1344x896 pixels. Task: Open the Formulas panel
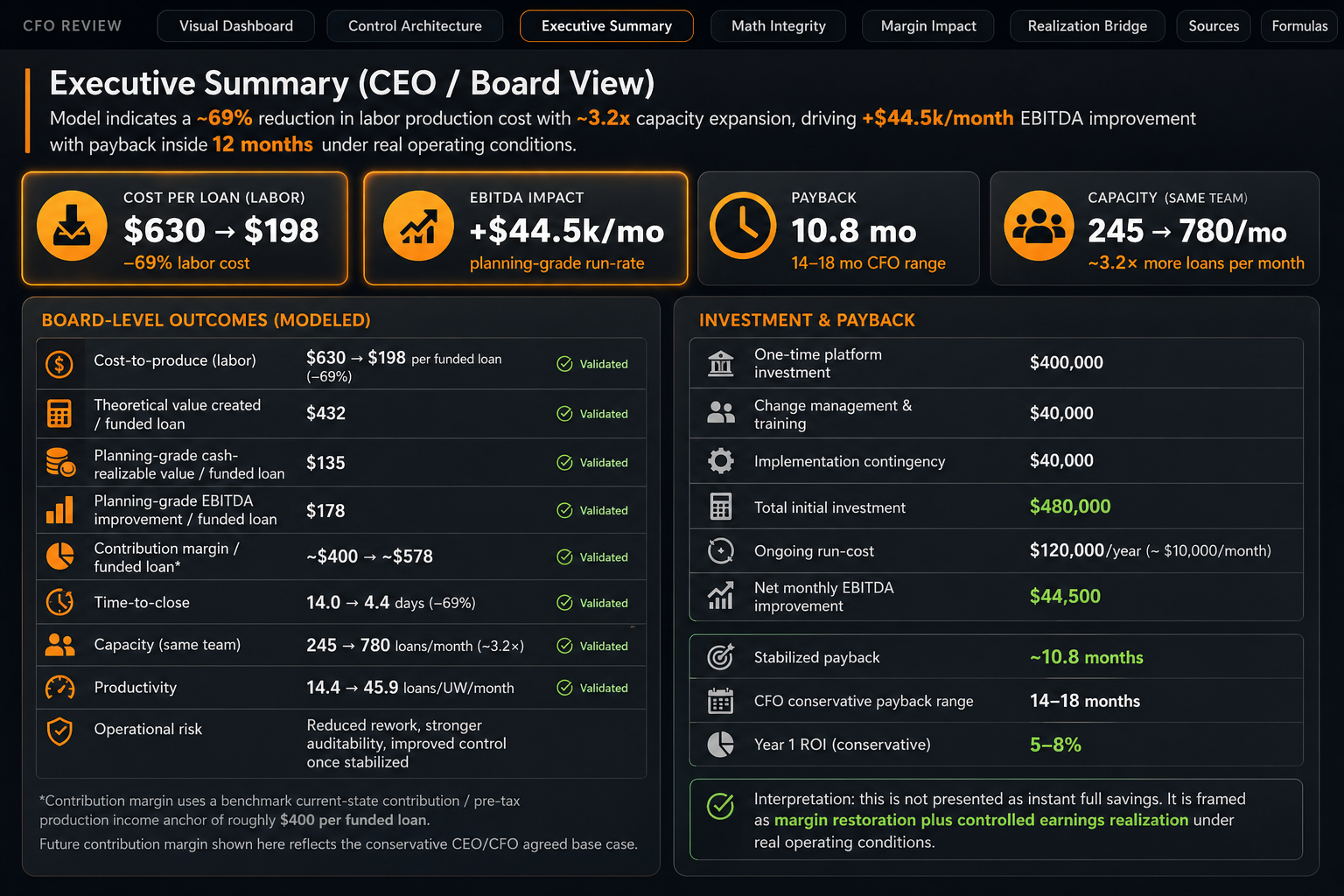coord(1299,25)
